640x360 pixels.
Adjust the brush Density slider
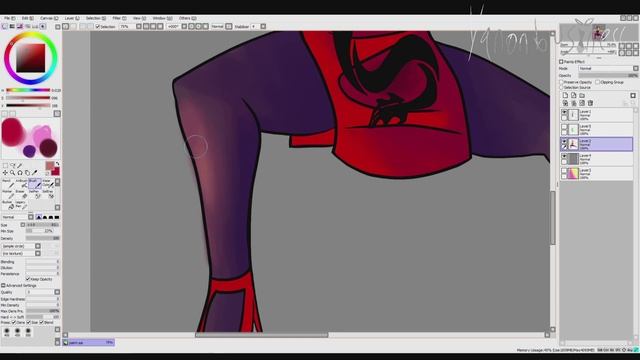pyautogui.click(x=43, y=238)
